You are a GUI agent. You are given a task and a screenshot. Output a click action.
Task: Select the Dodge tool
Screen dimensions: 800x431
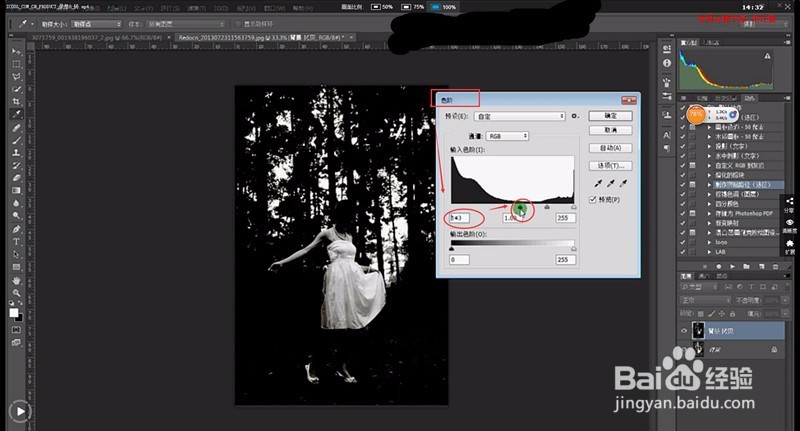point(16,215)
